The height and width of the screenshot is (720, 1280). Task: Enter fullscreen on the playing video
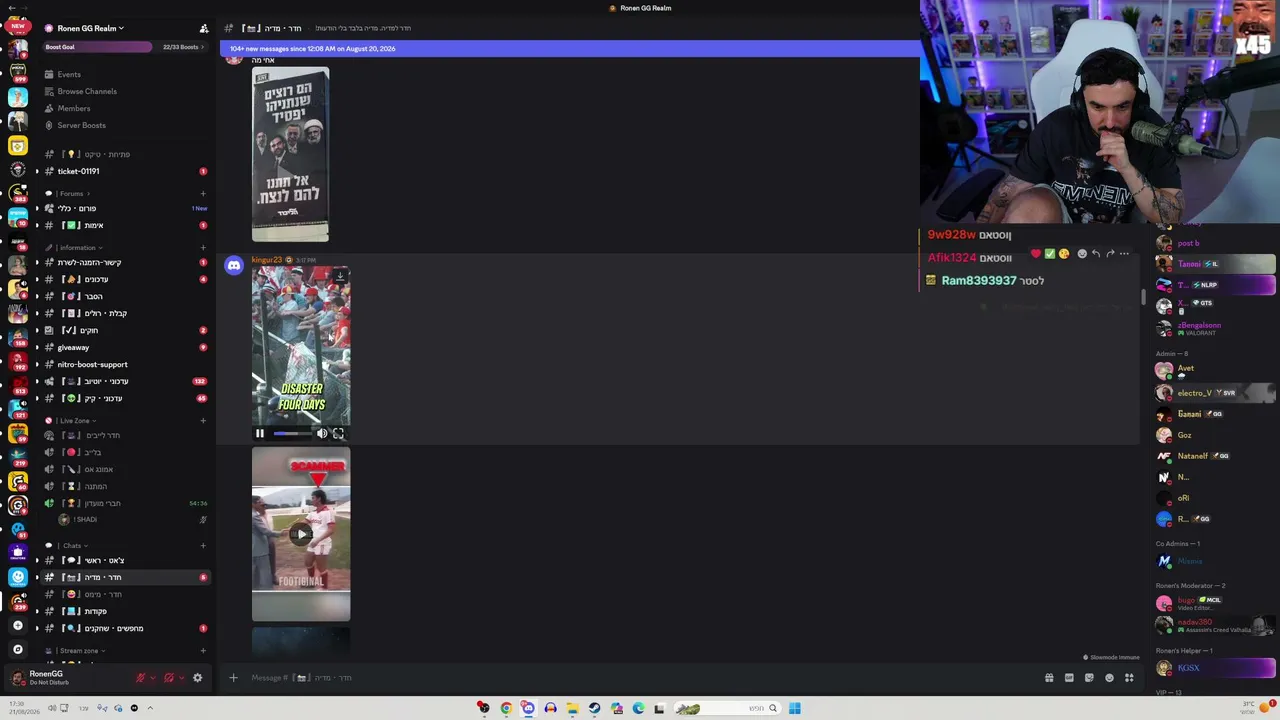338,433
